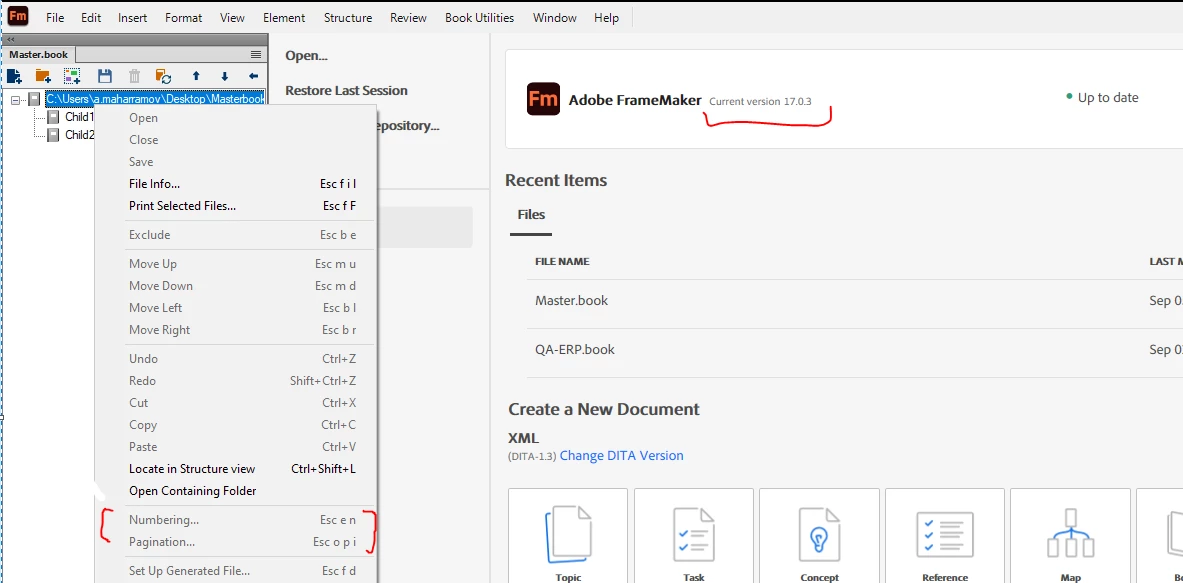Click Numbering in the context menu
Viewport: 1183px width, 583px height.
235,520
